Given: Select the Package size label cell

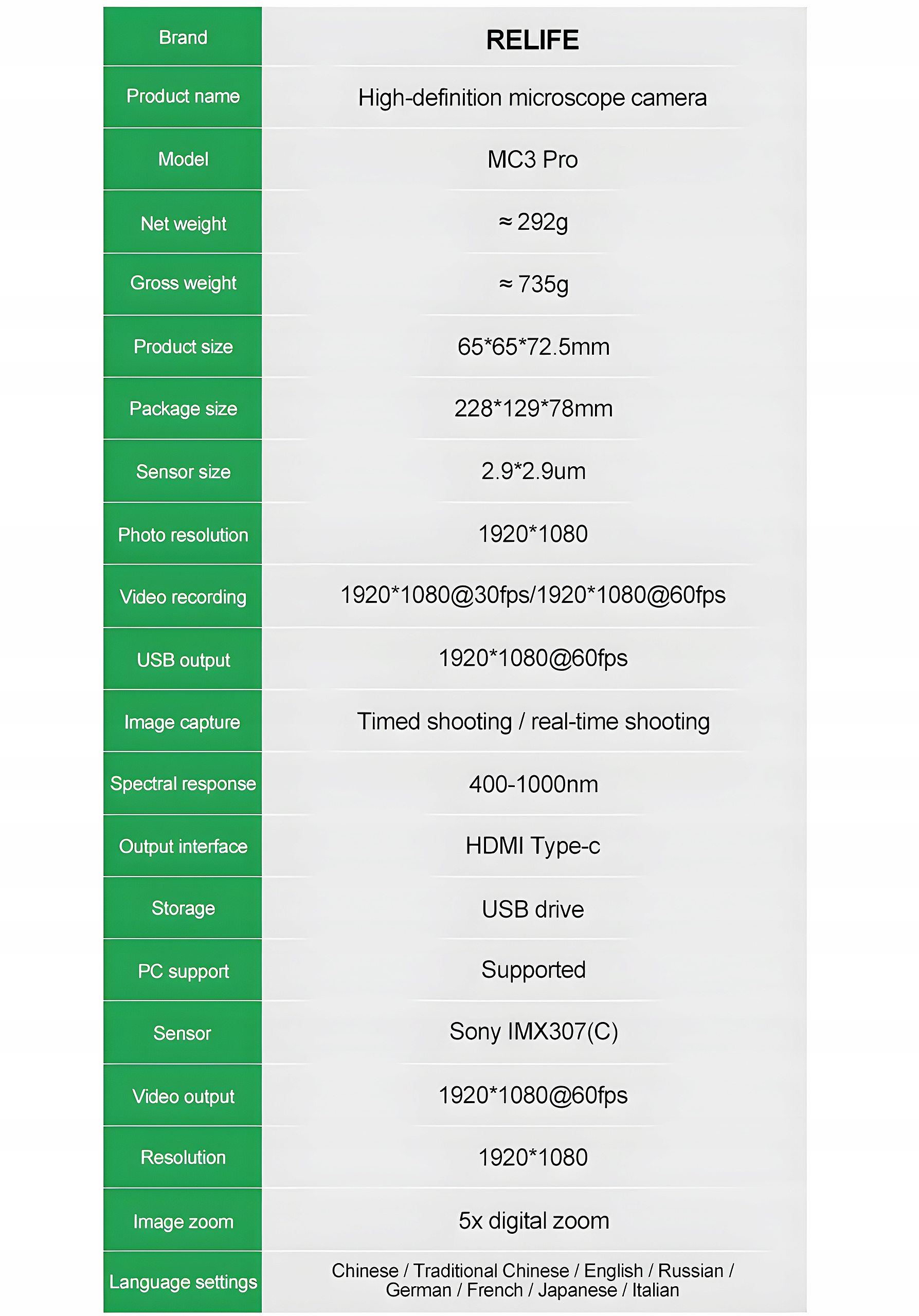Looking at the screenshot, I should [x=183, y=409].
